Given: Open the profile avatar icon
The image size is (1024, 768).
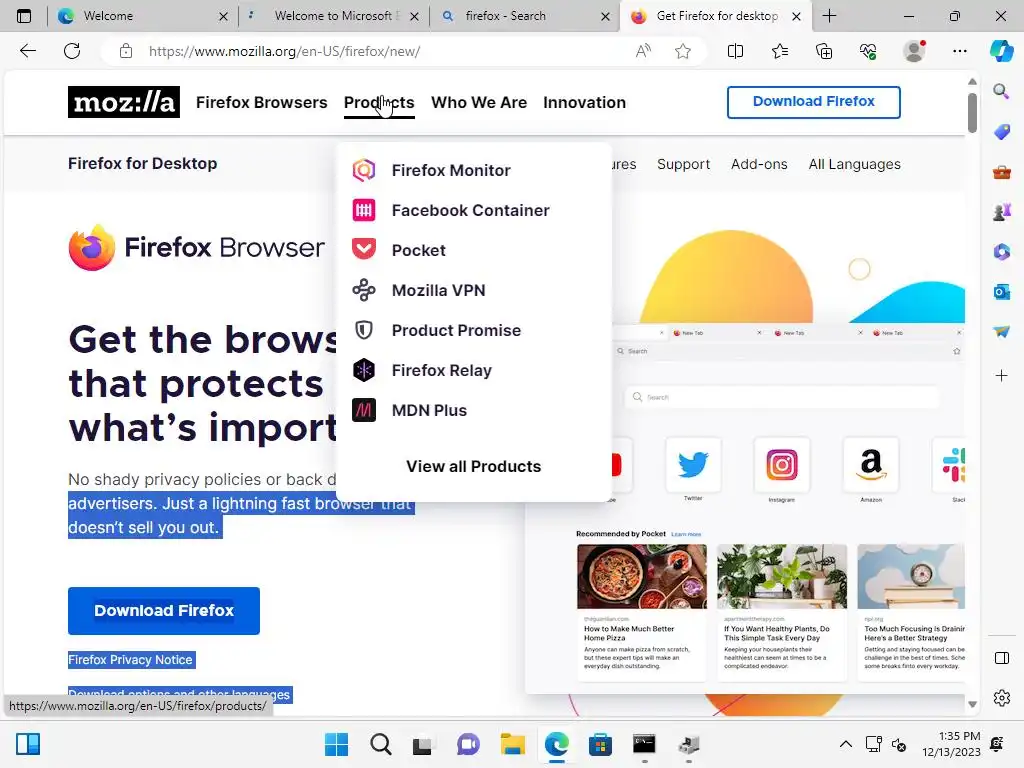Looking at the screenshot, I should [x=914, y=51].
